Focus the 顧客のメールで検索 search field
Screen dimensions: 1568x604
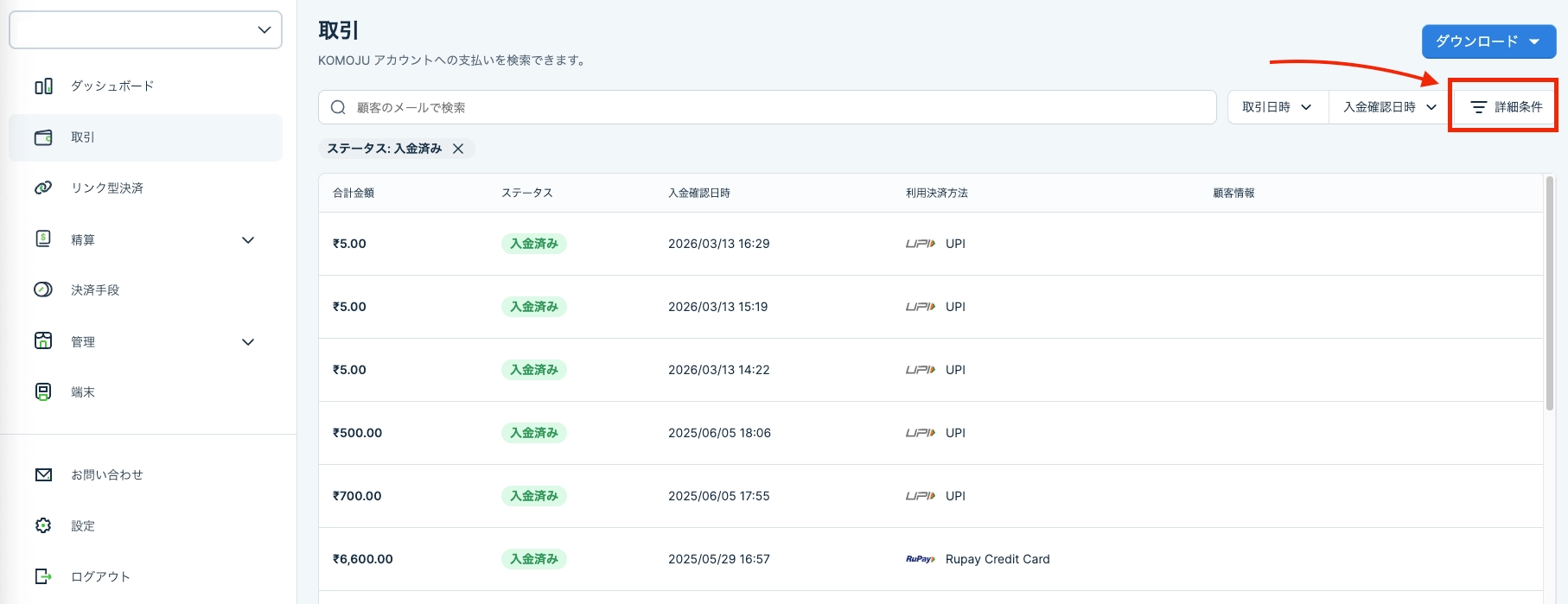pyautogui.click(x=768, y=107)
